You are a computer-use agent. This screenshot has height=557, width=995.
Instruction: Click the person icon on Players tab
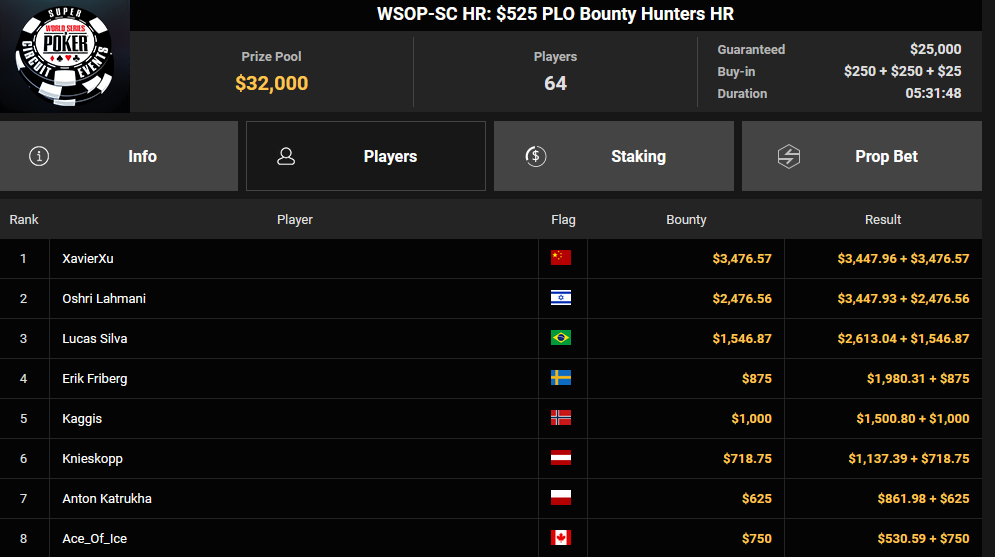click(x=286, y=156)
